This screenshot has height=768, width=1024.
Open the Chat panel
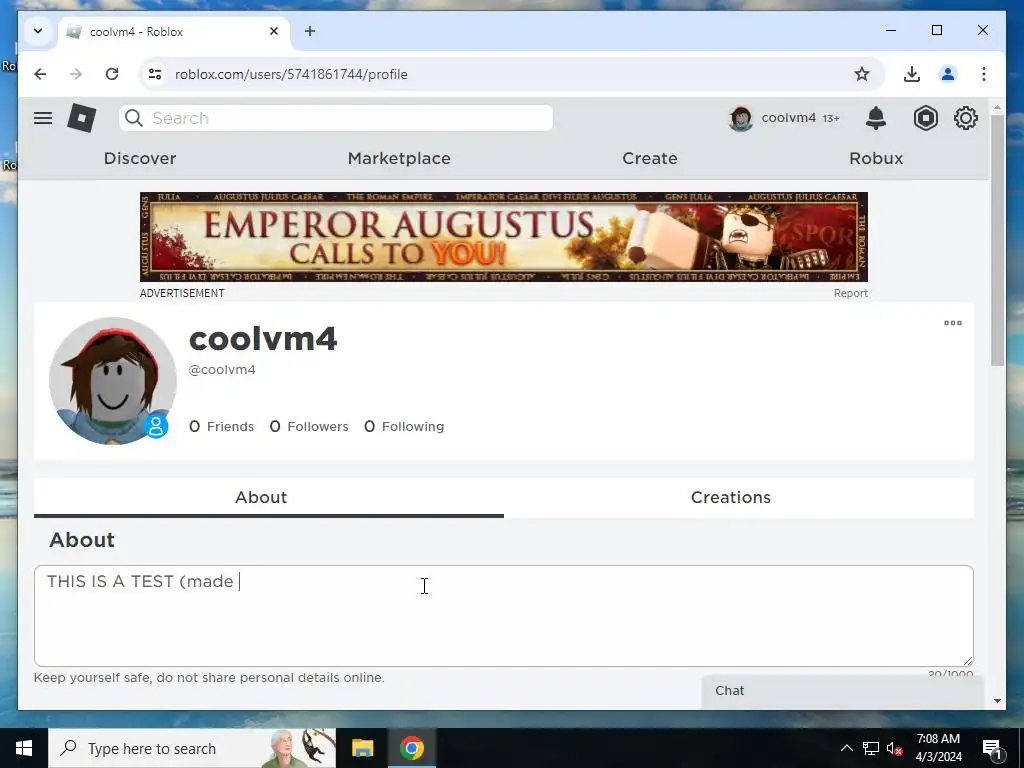point(842,691)
